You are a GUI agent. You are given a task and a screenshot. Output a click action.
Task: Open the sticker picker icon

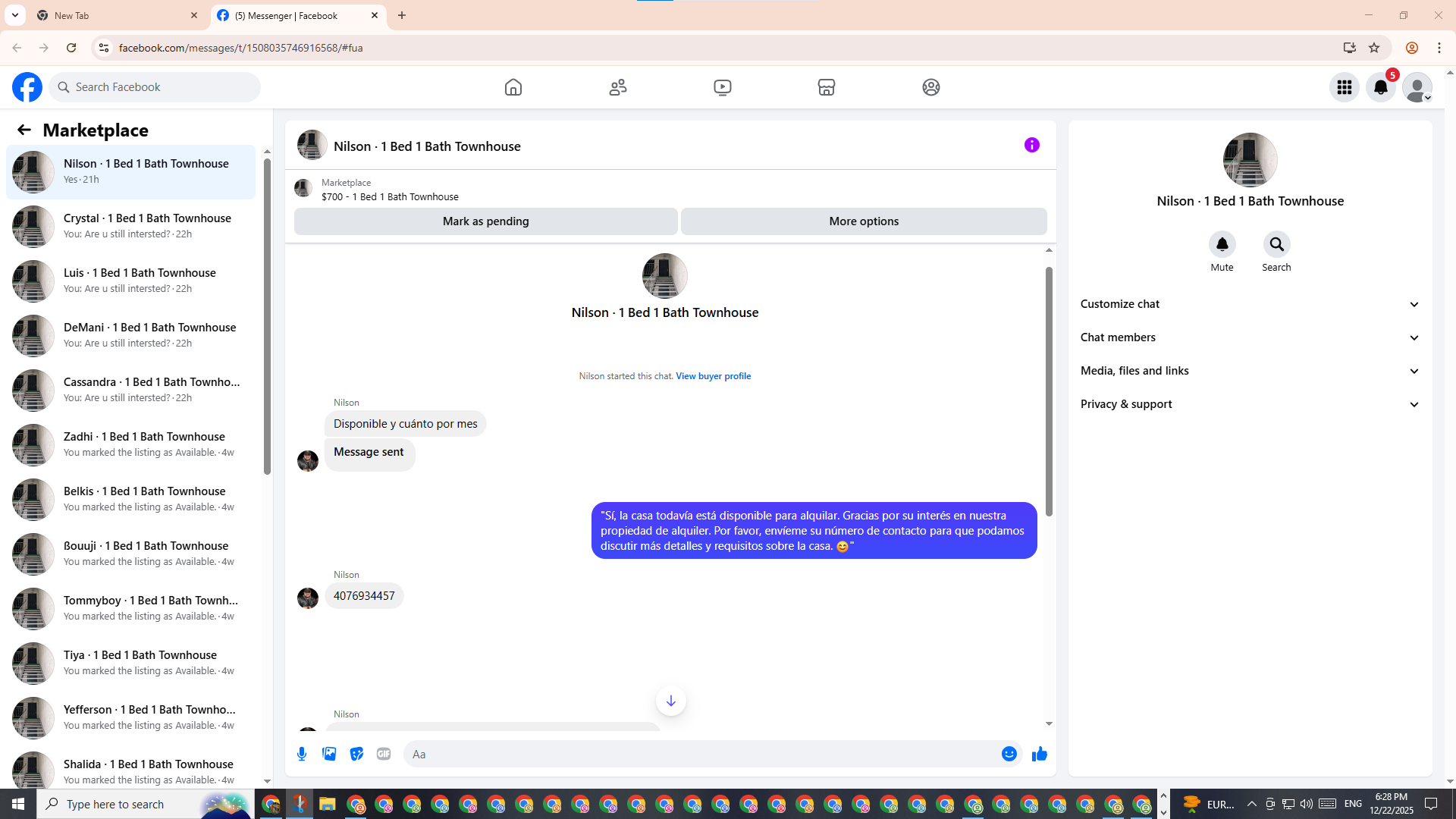(x=356, y=754)
